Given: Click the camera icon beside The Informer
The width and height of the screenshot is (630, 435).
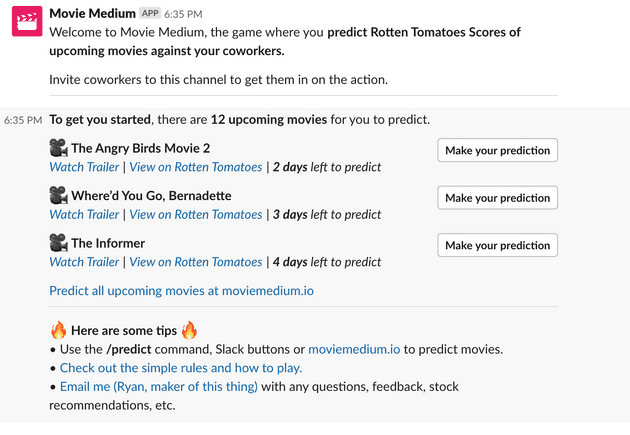Looking at the screenshot, I should coord(59,243).
